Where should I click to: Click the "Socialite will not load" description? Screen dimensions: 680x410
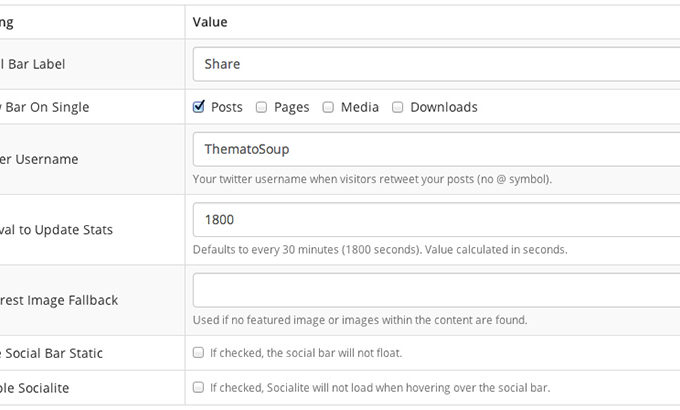379,388
